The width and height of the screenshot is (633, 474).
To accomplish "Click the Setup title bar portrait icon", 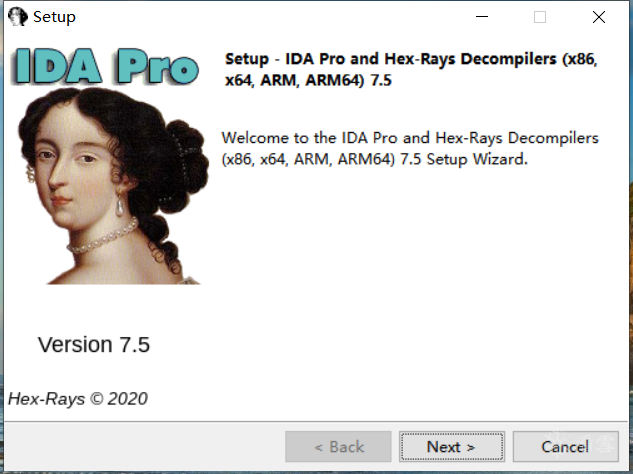I will coord(17,17).
